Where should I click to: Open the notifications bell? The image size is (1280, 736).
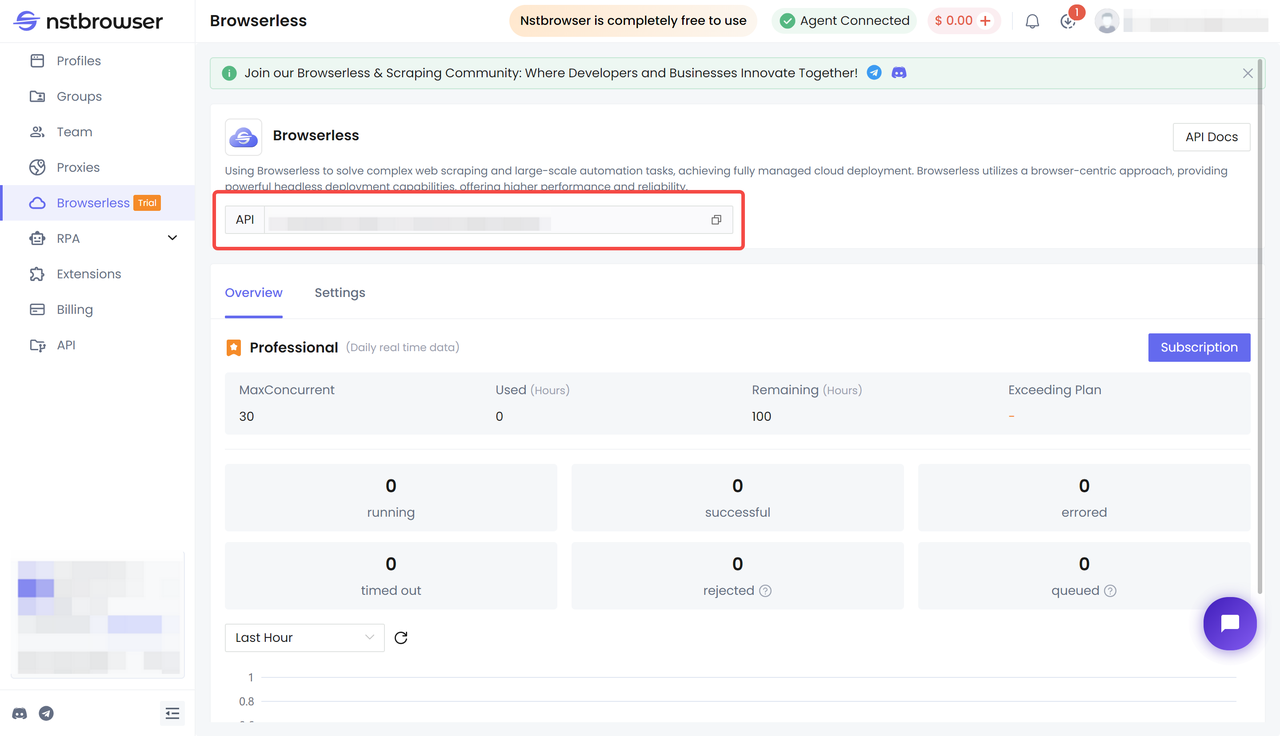(x=1032, y=21)
